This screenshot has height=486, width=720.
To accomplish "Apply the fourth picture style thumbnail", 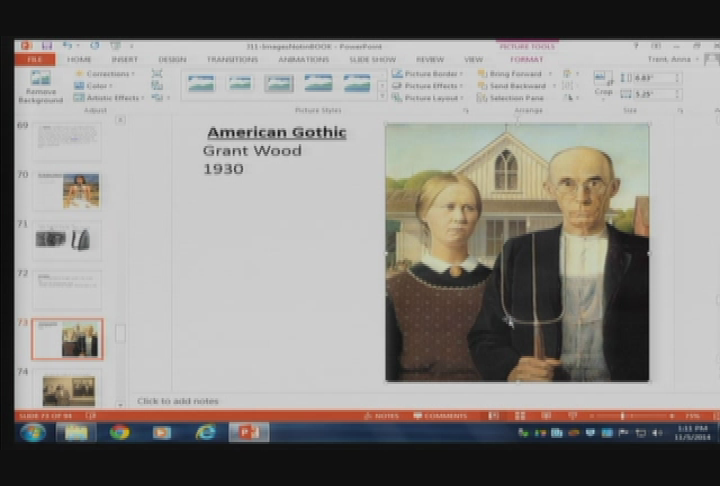I will (x=318, y=84).
